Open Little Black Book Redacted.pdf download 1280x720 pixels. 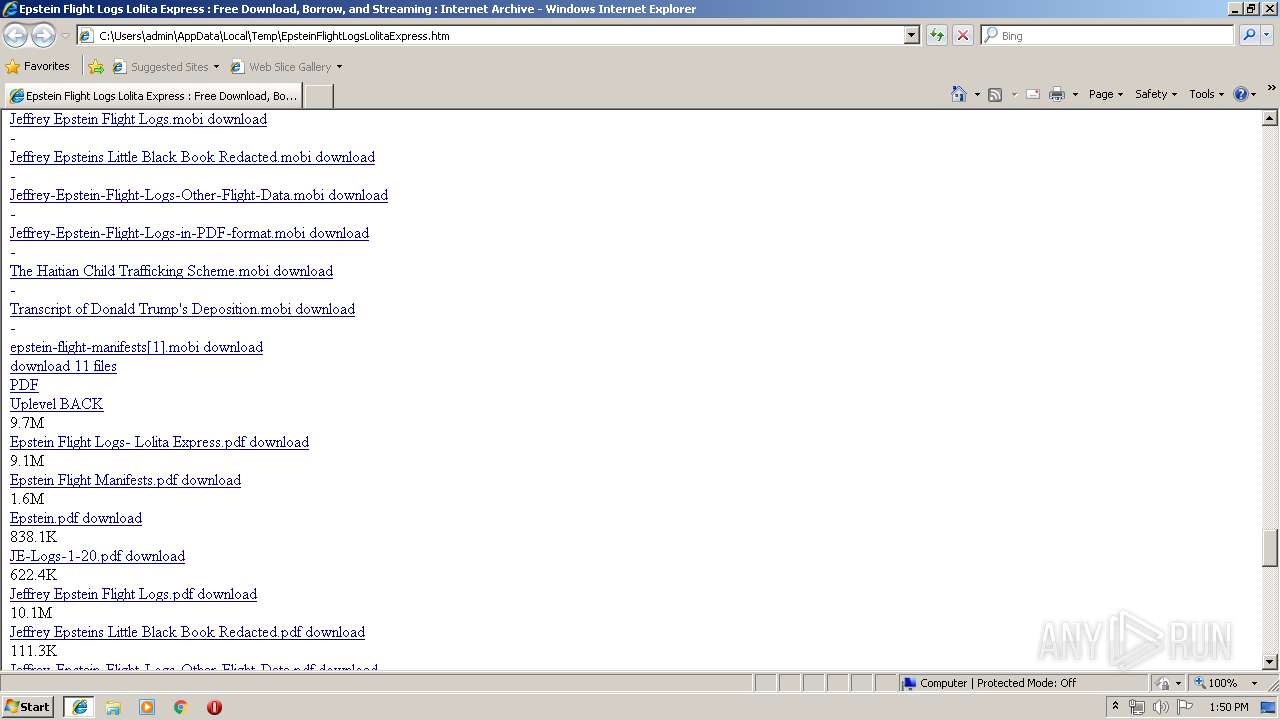click(187, 632)
